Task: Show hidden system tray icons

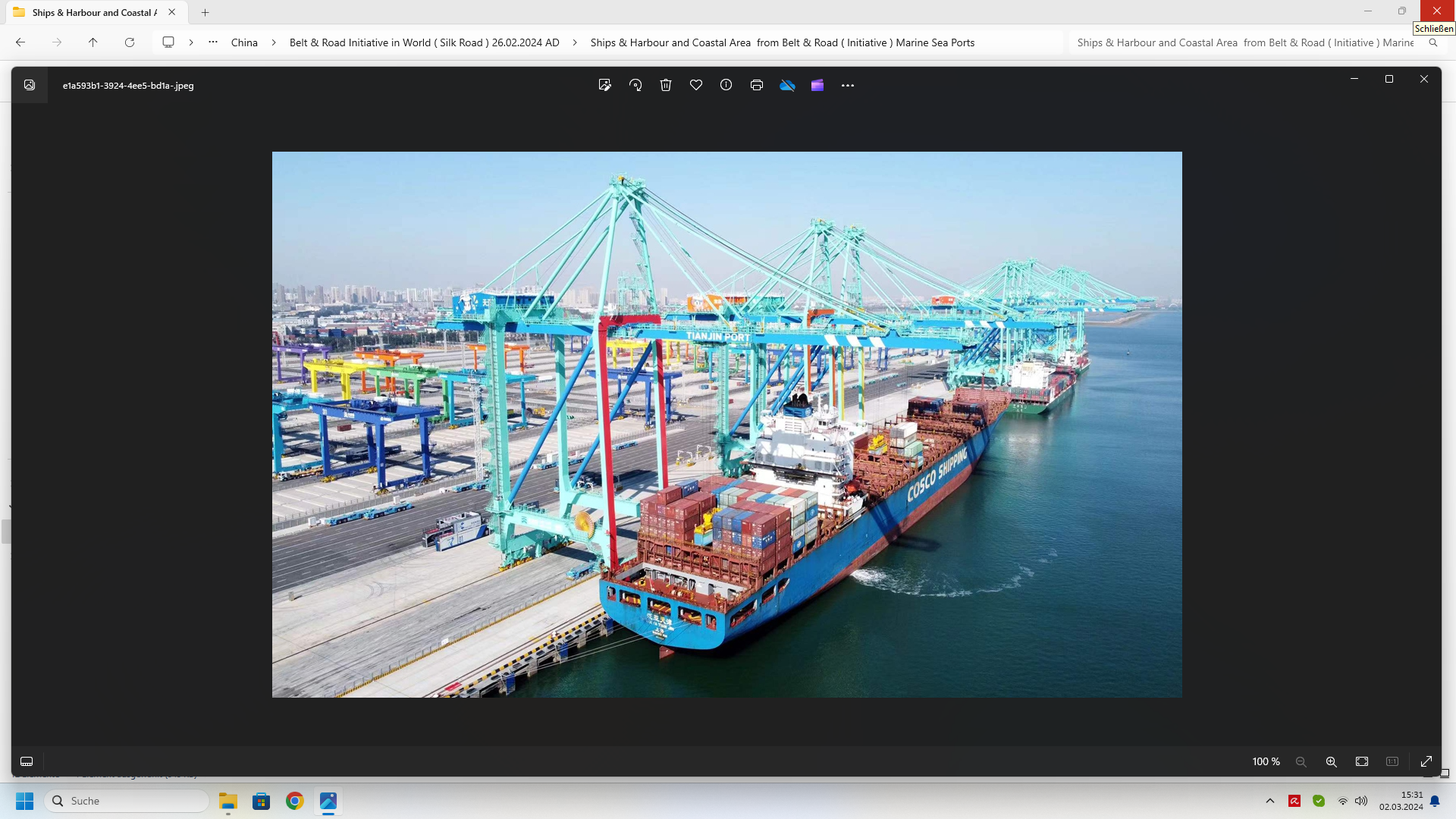Action: [x=1270, y=801]
